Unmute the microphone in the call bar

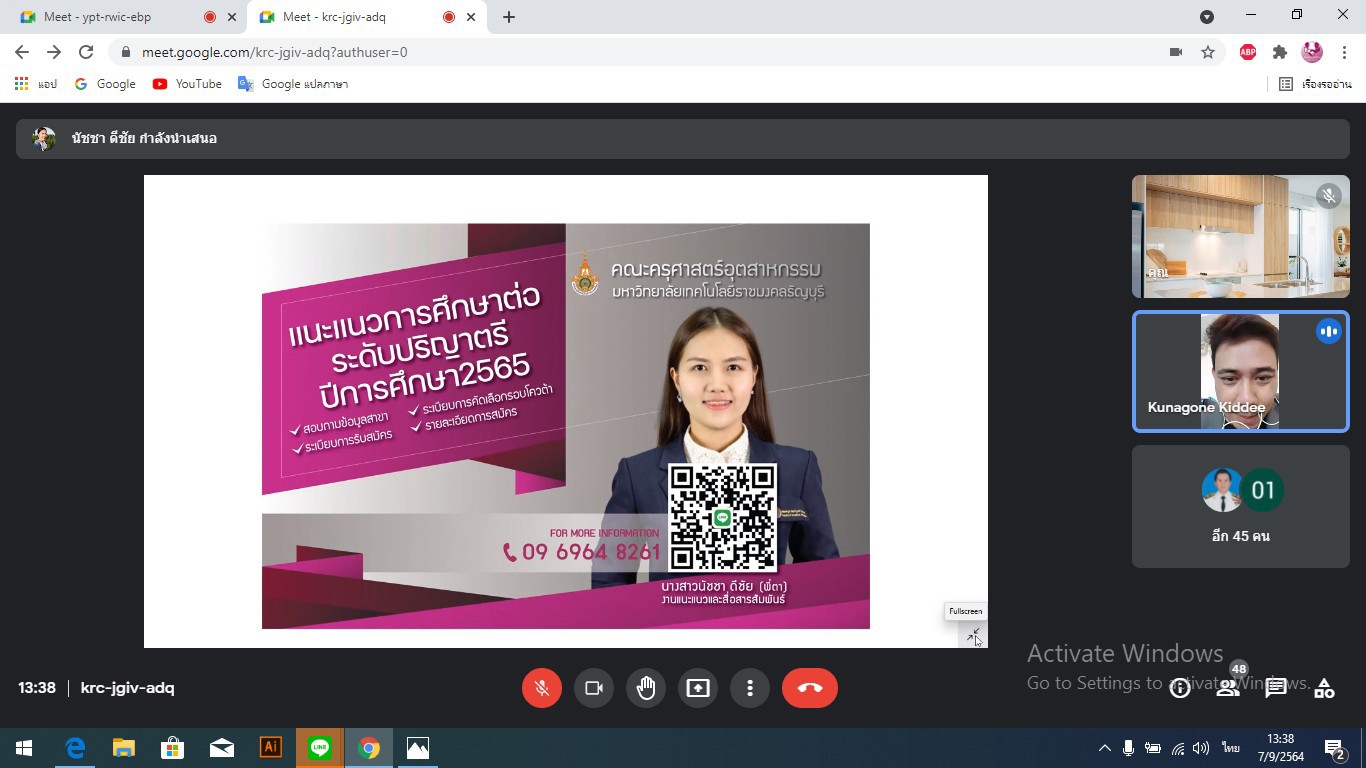pyautogui.click(x=541, y=688)
